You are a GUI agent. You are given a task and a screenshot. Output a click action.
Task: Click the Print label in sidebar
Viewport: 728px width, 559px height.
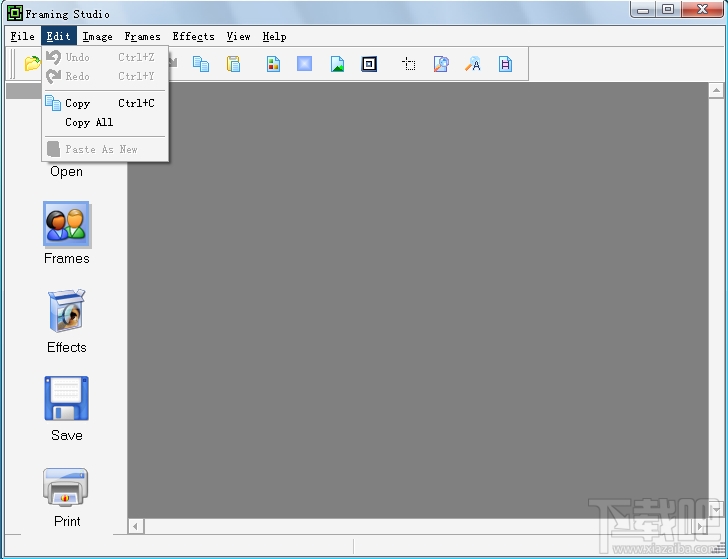coord(67,521)
